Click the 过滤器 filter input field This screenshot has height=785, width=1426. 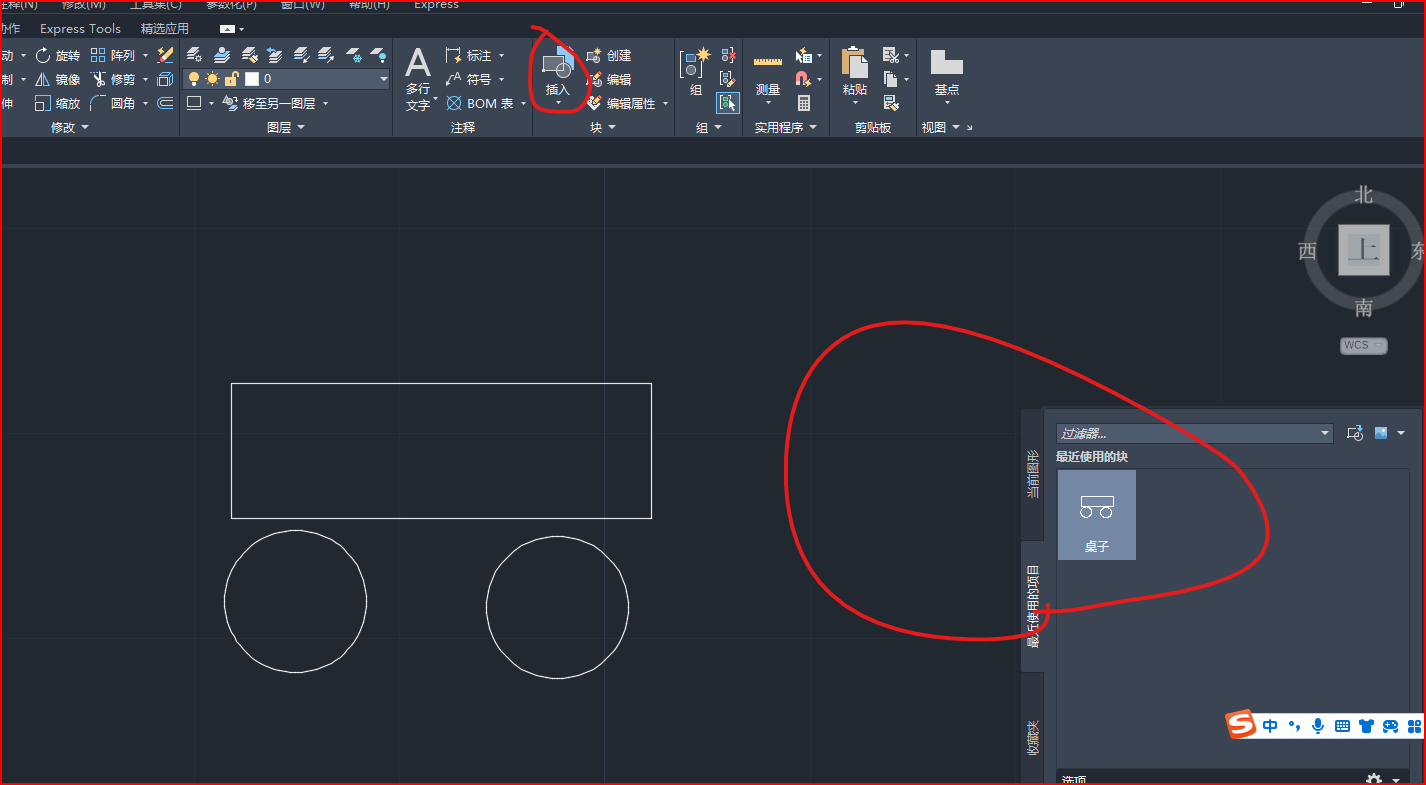pyautogui.click(x=1195, y=433)
